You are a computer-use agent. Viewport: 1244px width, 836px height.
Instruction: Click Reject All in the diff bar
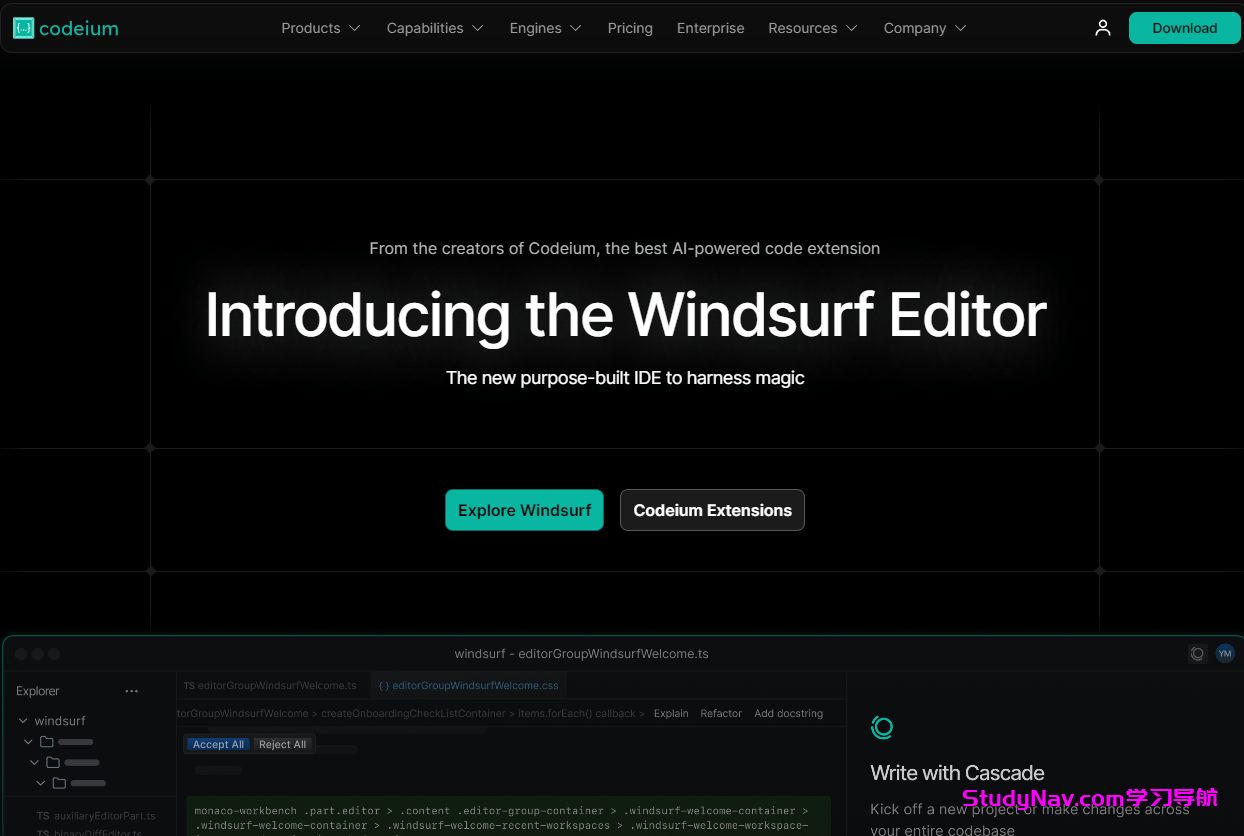283,744
